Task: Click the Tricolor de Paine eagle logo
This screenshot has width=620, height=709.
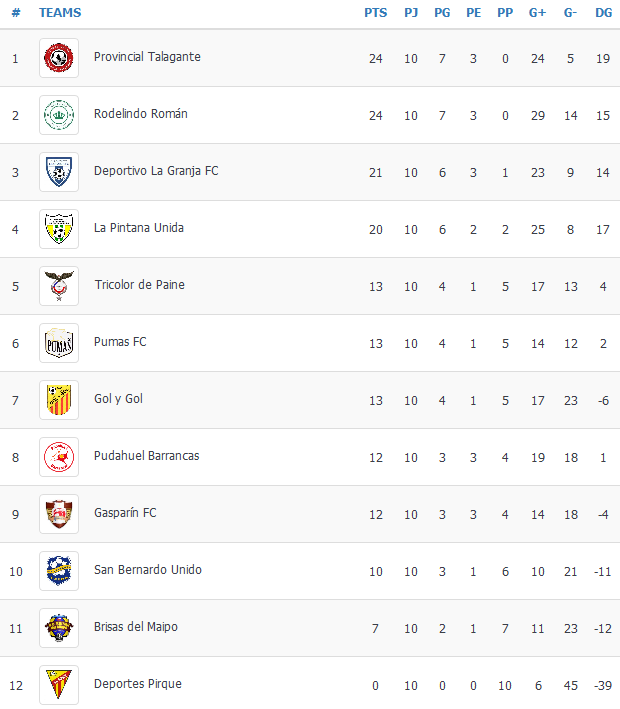Action: [59, 286]
